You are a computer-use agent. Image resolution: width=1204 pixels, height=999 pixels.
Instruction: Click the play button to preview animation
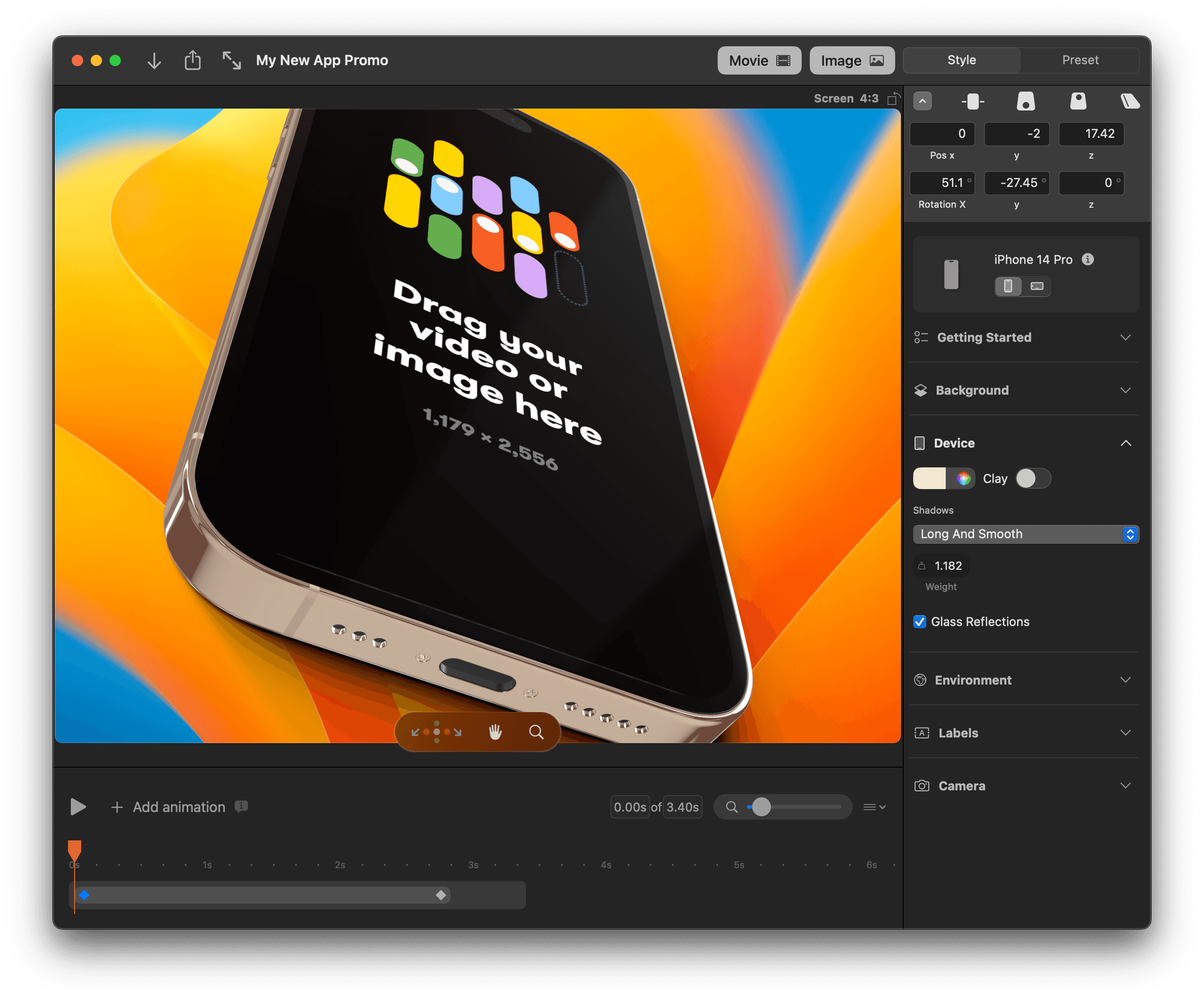(x=79, y=807)
